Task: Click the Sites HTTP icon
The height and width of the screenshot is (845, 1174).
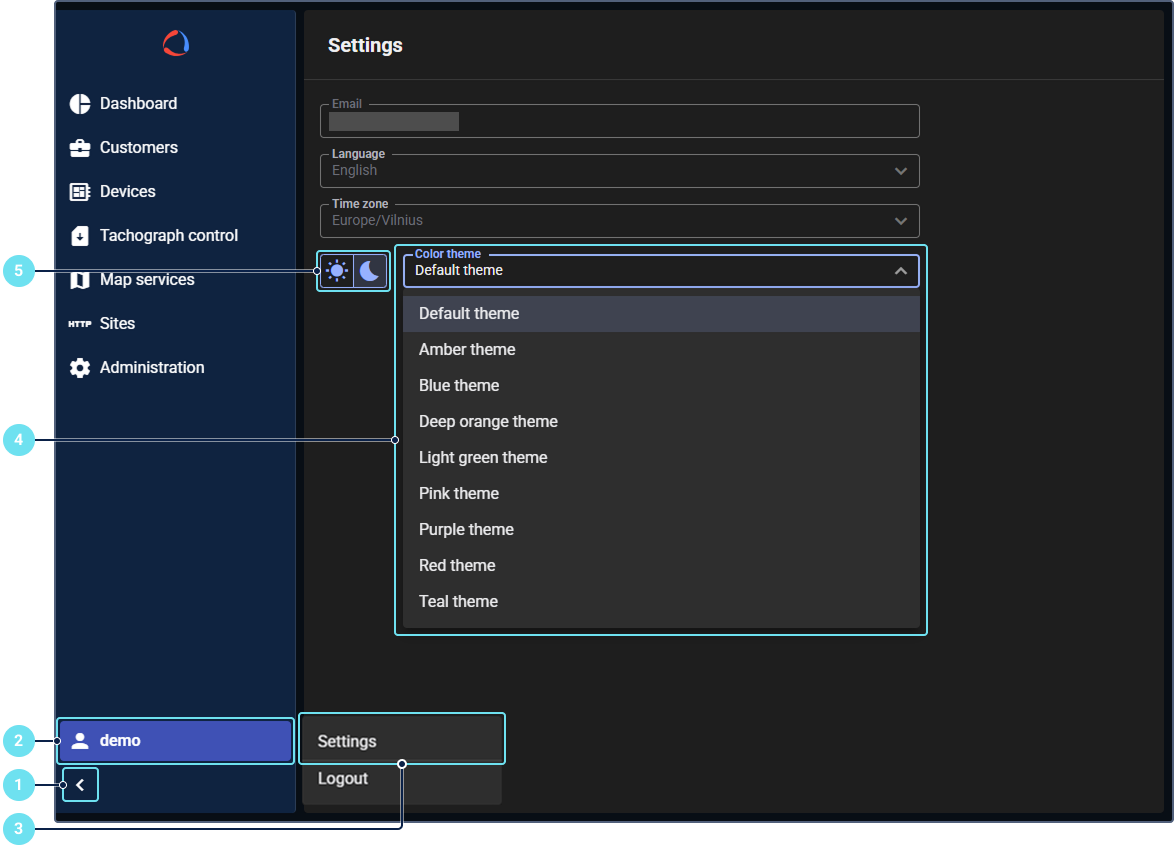Action: point(80,324)
